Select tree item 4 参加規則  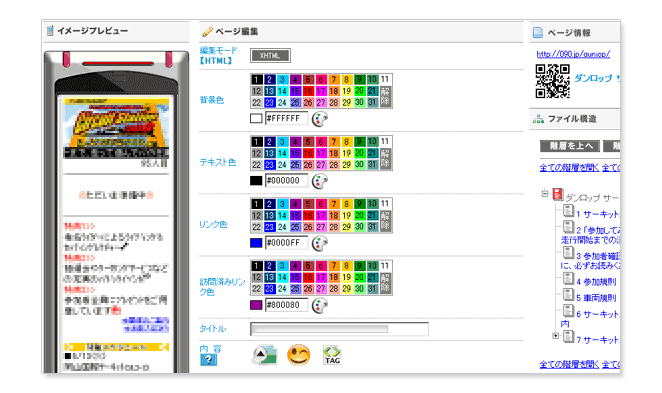[x=596, y=282]
